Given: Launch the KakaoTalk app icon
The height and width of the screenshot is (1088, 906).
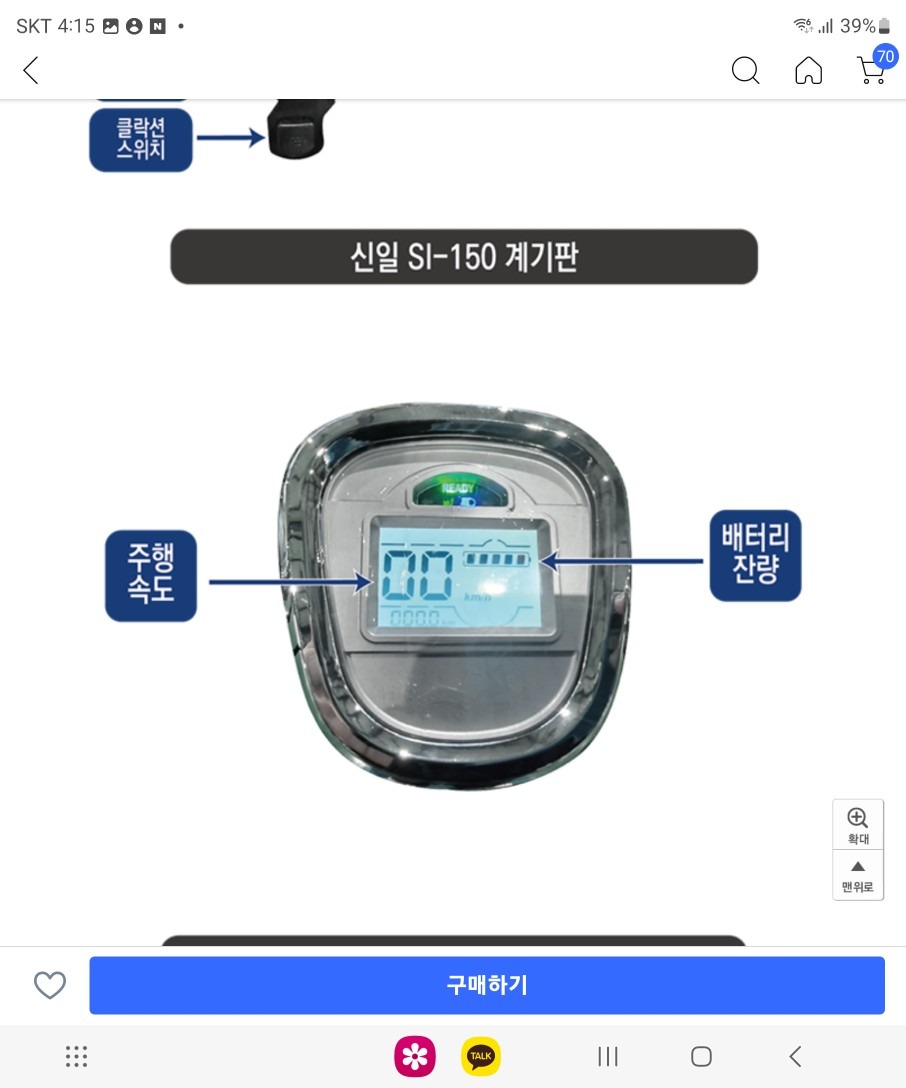Looking at the screenshot, I should [x=481, y=1056].
